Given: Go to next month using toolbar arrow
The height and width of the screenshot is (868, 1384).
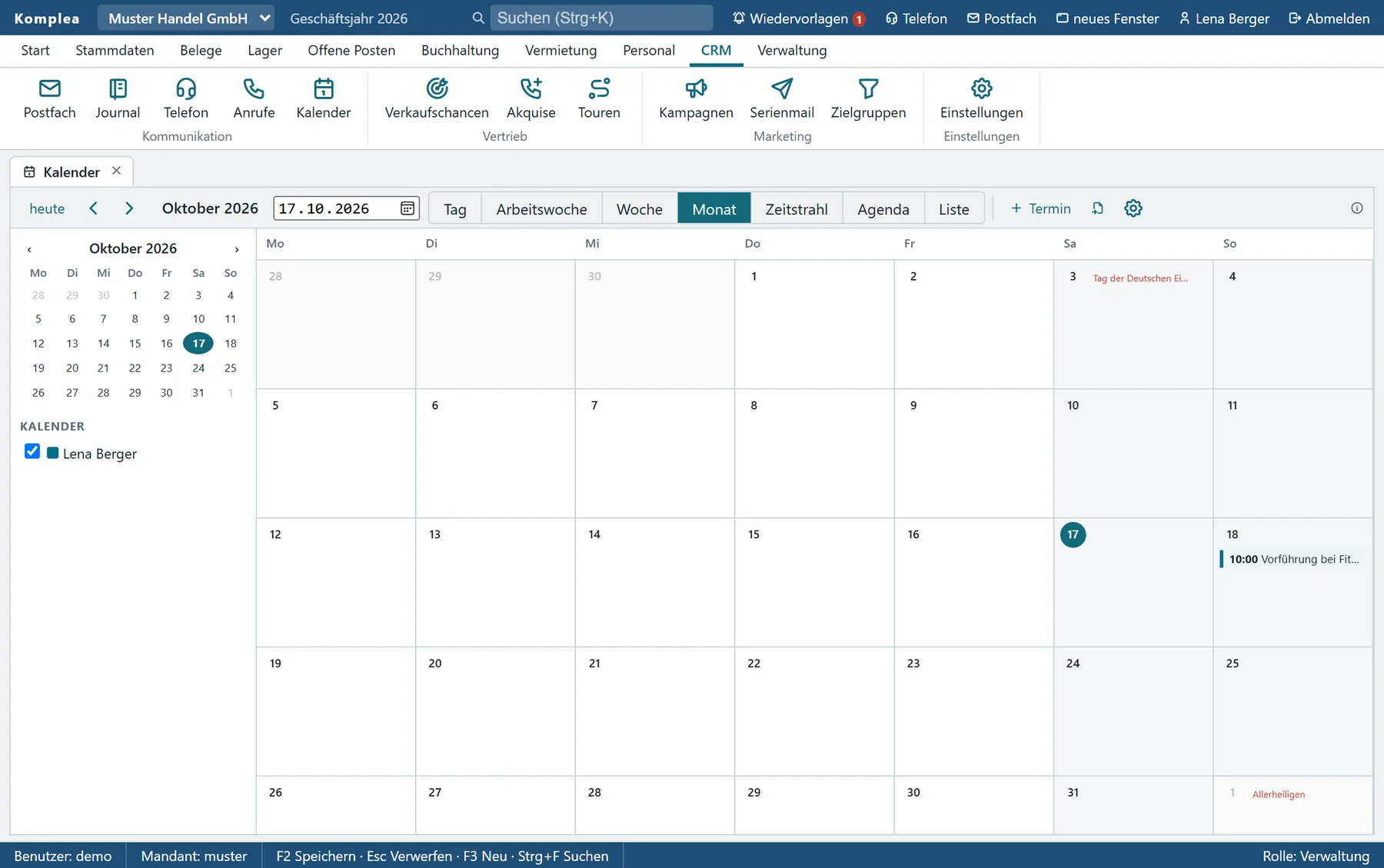Looking at the screenshot, I should click(129, 208).
